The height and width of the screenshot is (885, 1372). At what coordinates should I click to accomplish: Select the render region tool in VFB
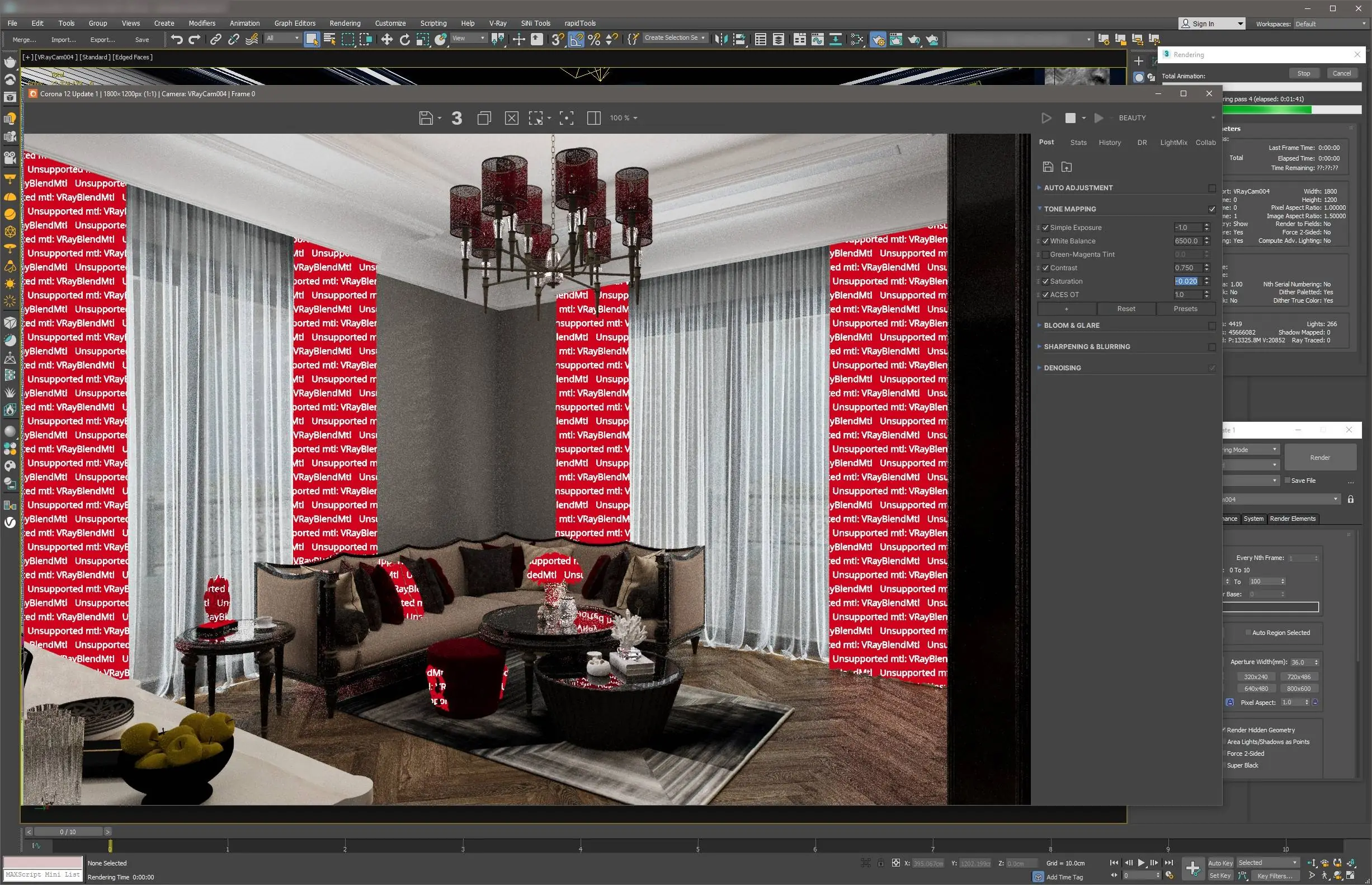[535, 118]
